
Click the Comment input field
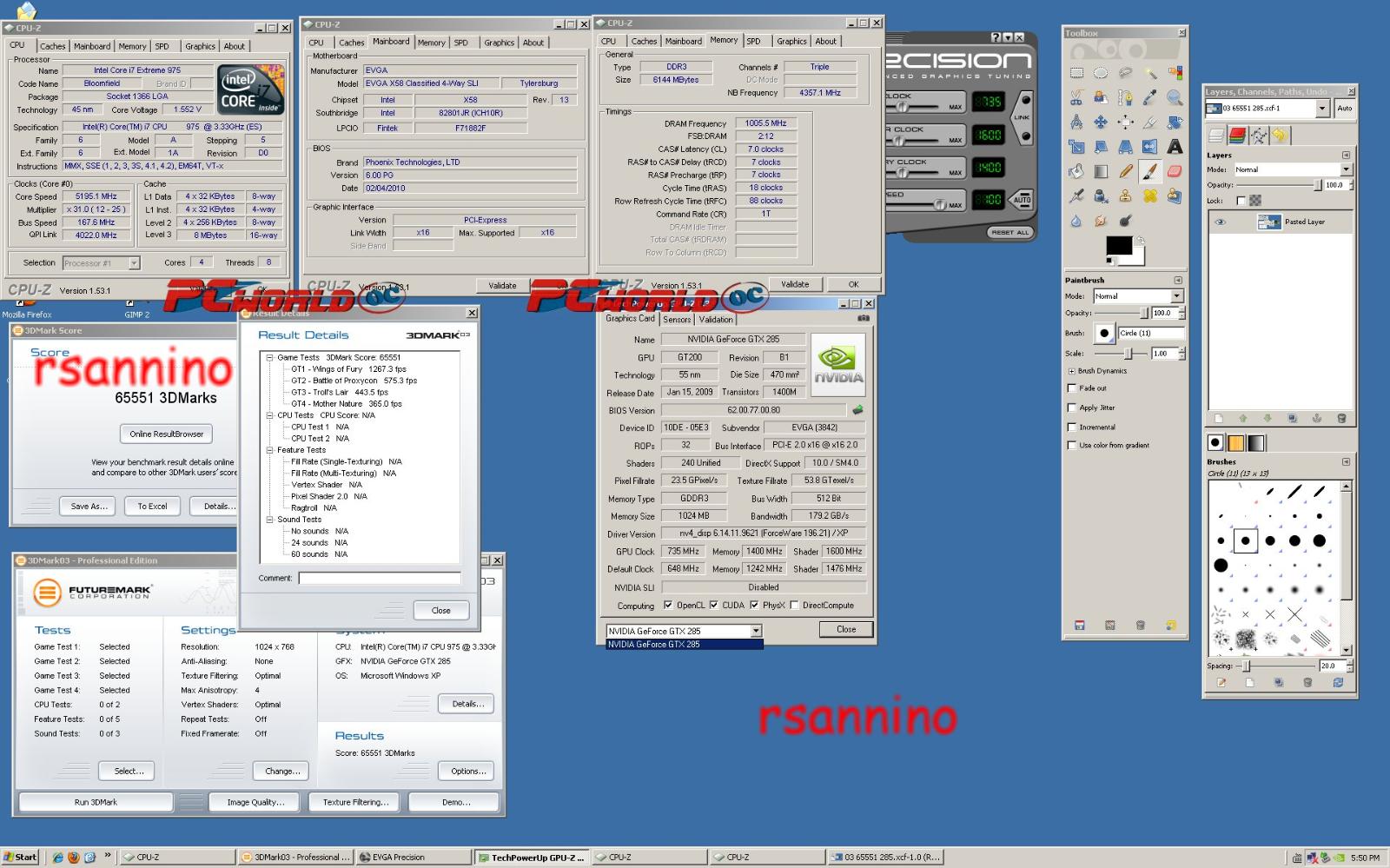pyautogui.click(x=380, y=578)
